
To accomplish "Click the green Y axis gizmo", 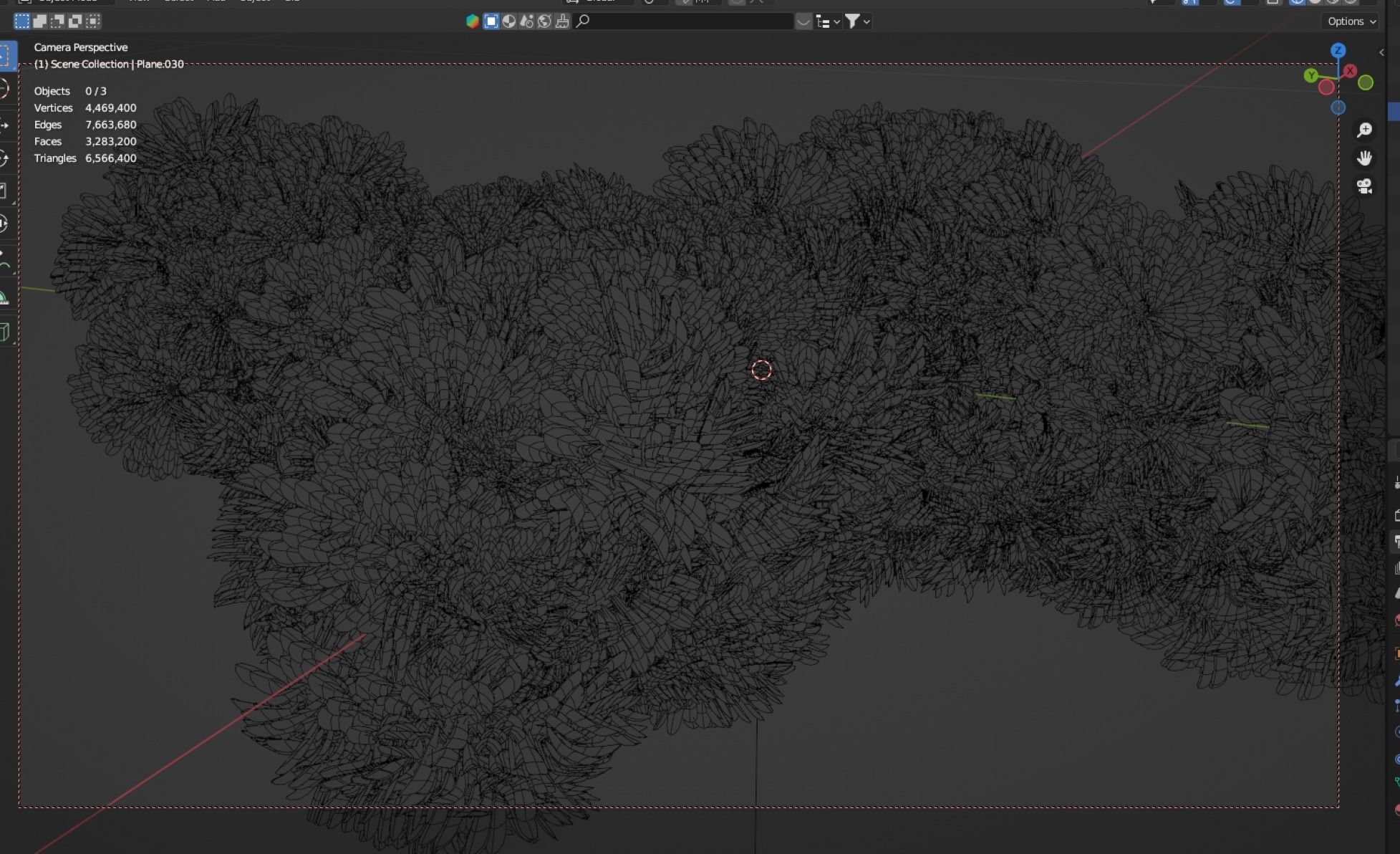I will tap(1310, 75).
